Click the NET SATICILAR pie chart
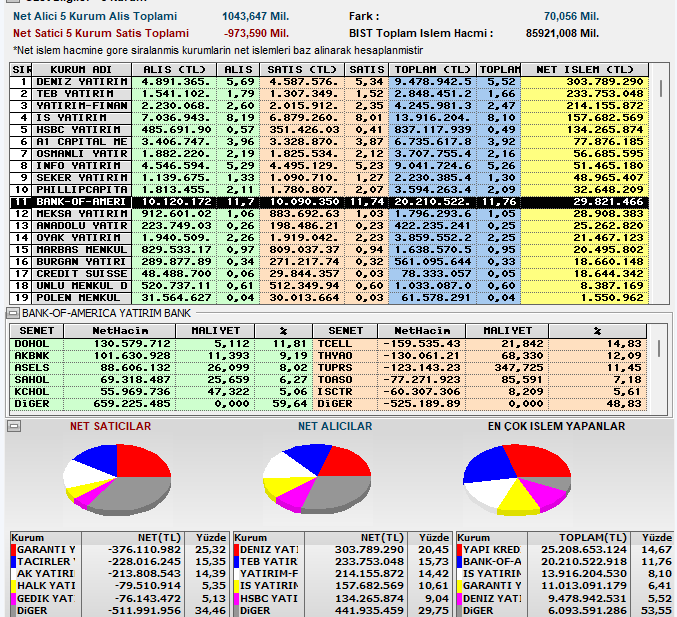 [117, 480]
